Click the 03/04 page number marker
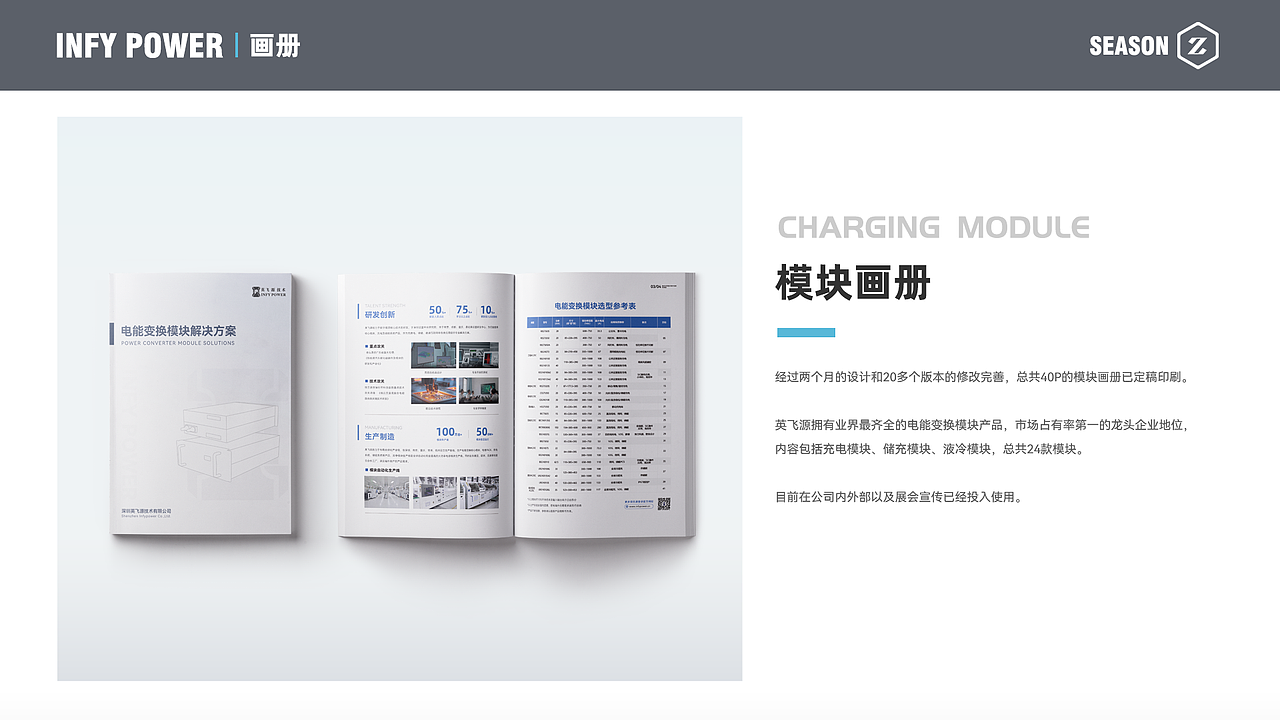This screenshot has height=720, width=1280. tap(653, 285)
